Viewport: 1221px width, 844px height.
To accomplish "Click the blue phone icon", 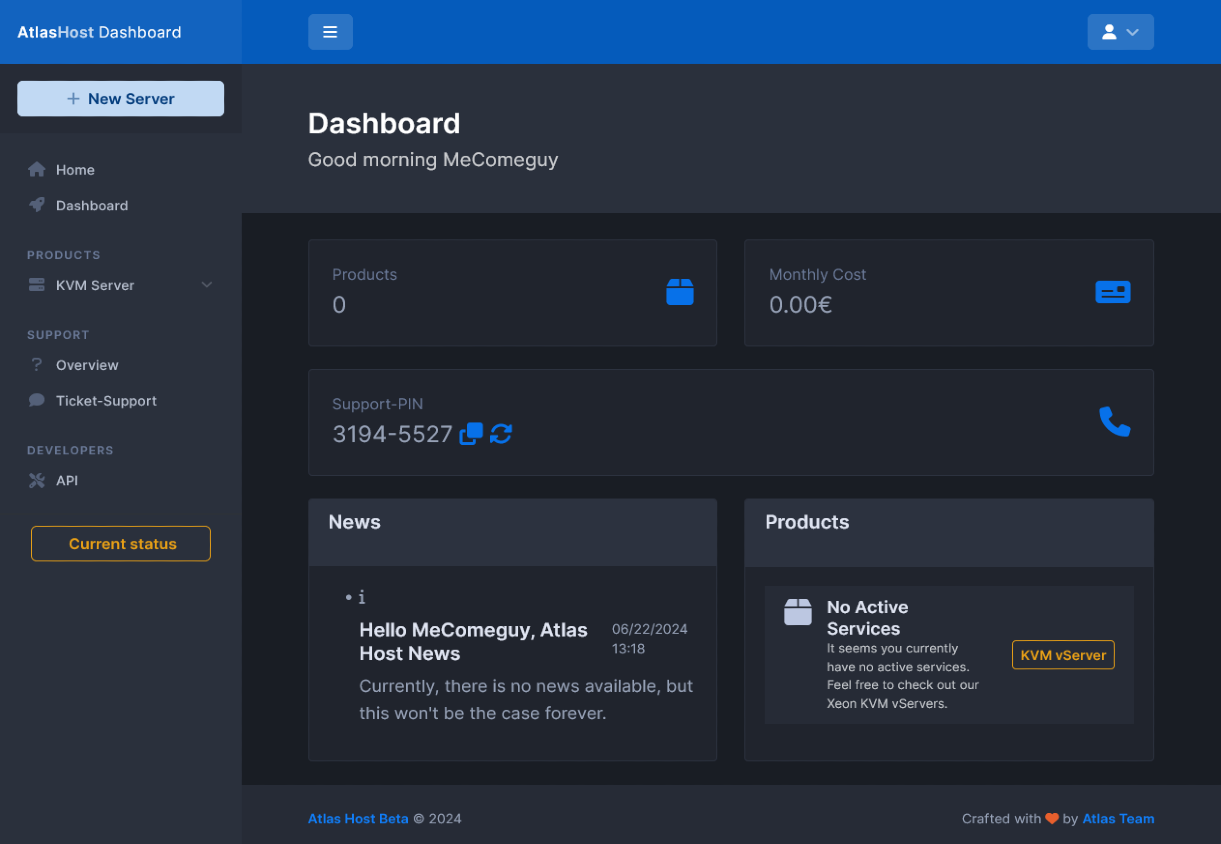I will click(x=1114, y=422).
